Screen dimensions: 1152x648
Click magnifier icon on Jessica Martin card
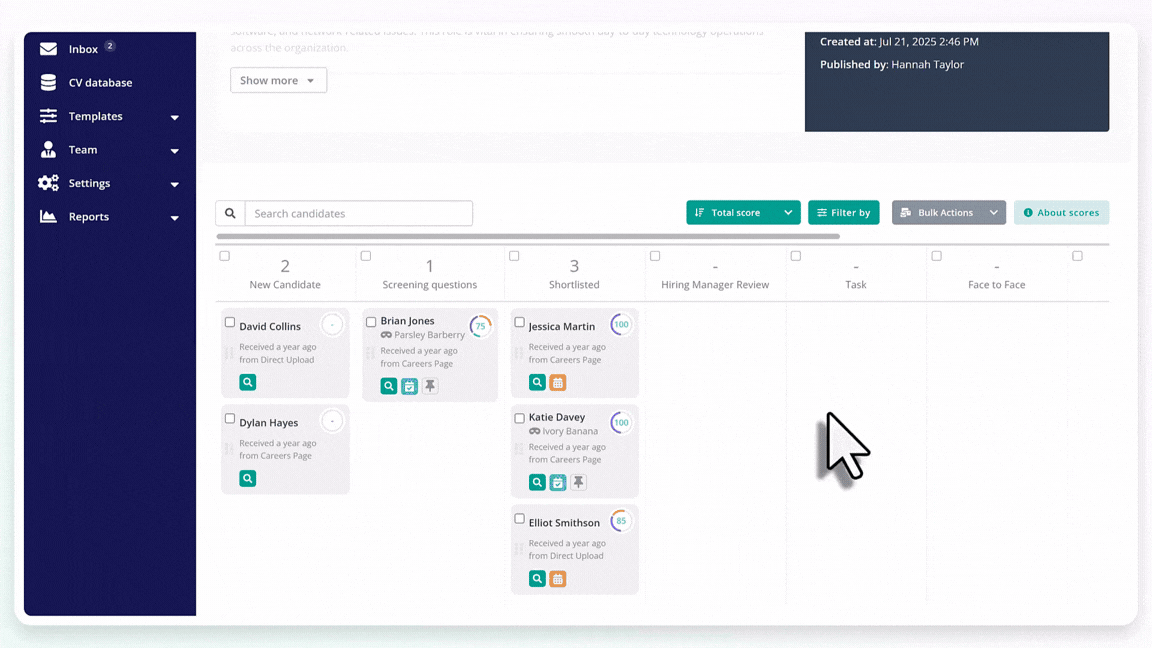pos(537,382)
